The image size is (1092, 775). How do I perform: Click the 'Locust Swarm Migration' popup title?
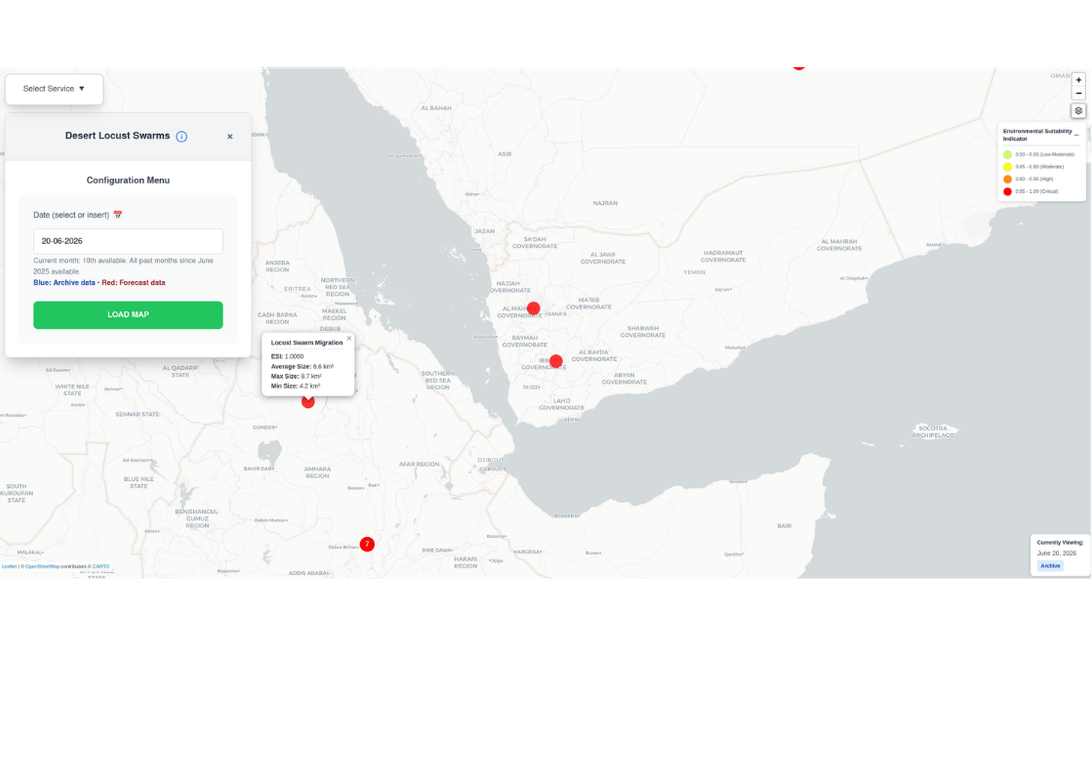[x=307, y=343]
